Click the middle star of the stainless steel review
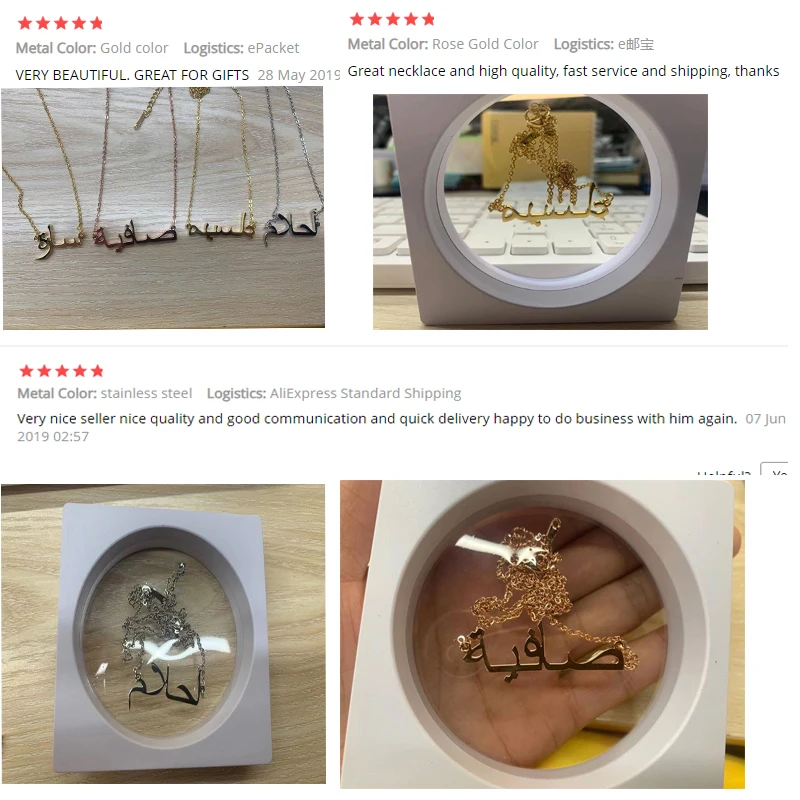Viewport: 800px width, 800px height. point(62,371)
